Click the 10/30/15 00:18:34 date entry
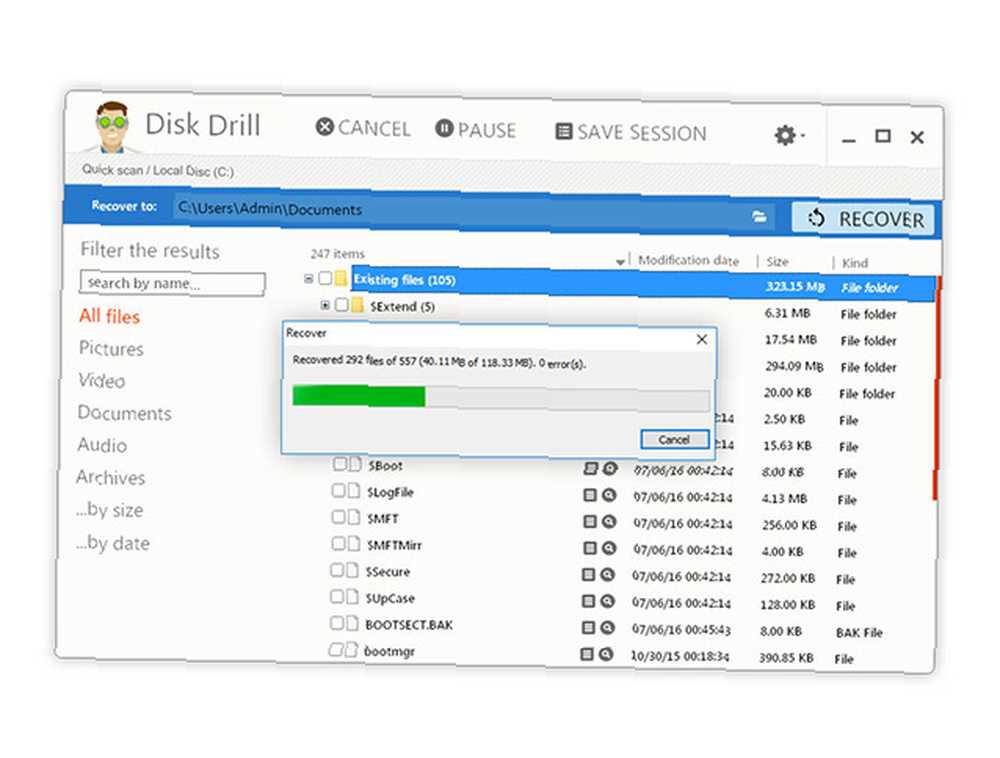 coord(680,655)
